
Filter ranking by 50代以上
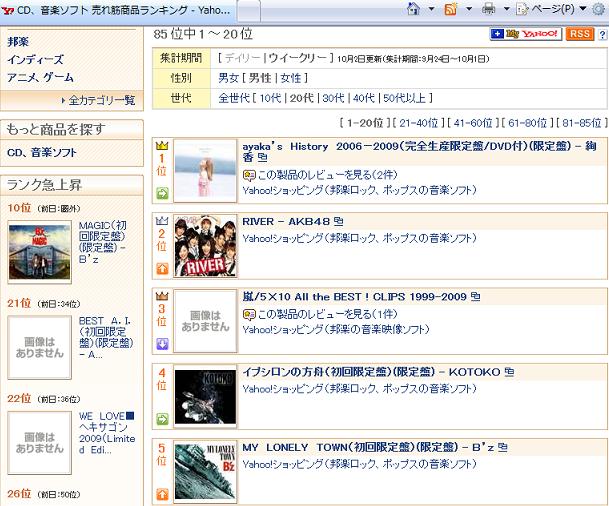pos(405,98)
